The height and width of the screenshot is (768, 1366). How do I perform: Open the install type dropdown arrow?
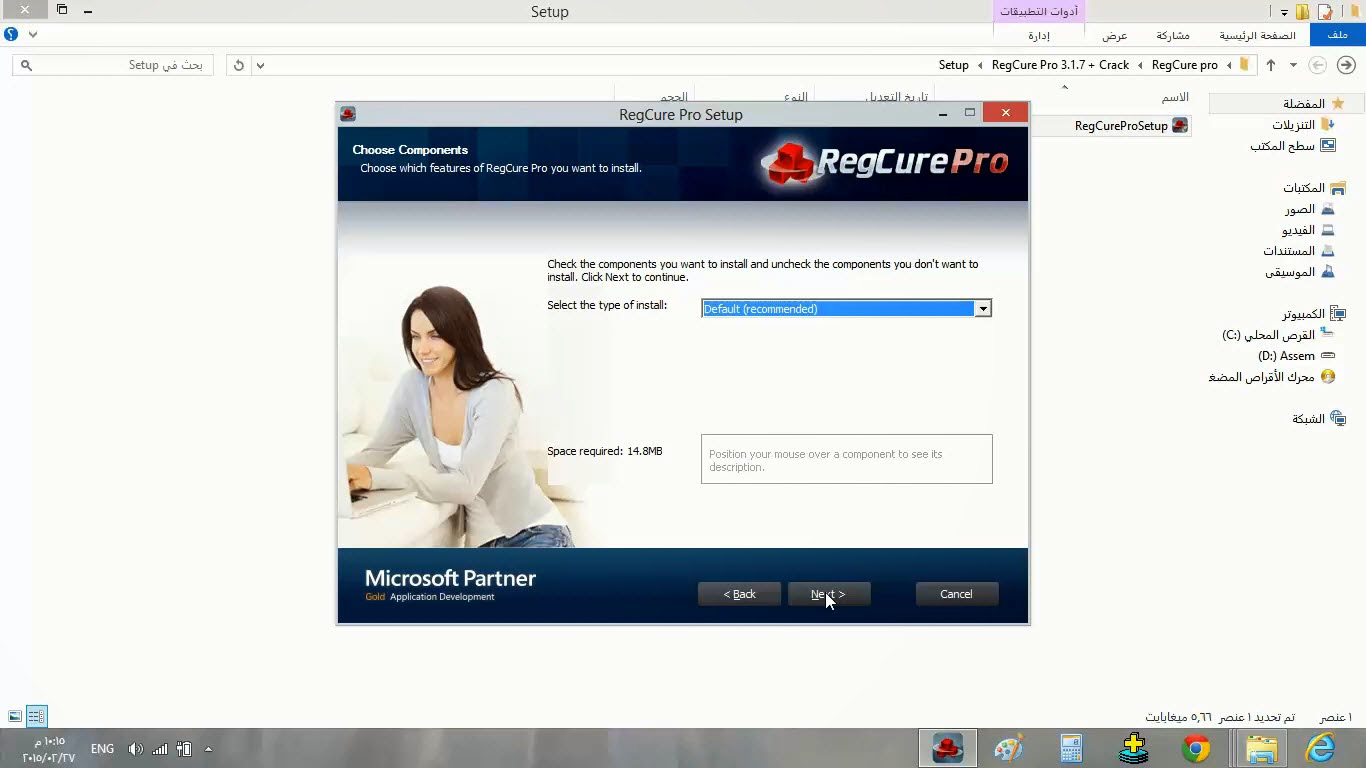pos(983,309)
